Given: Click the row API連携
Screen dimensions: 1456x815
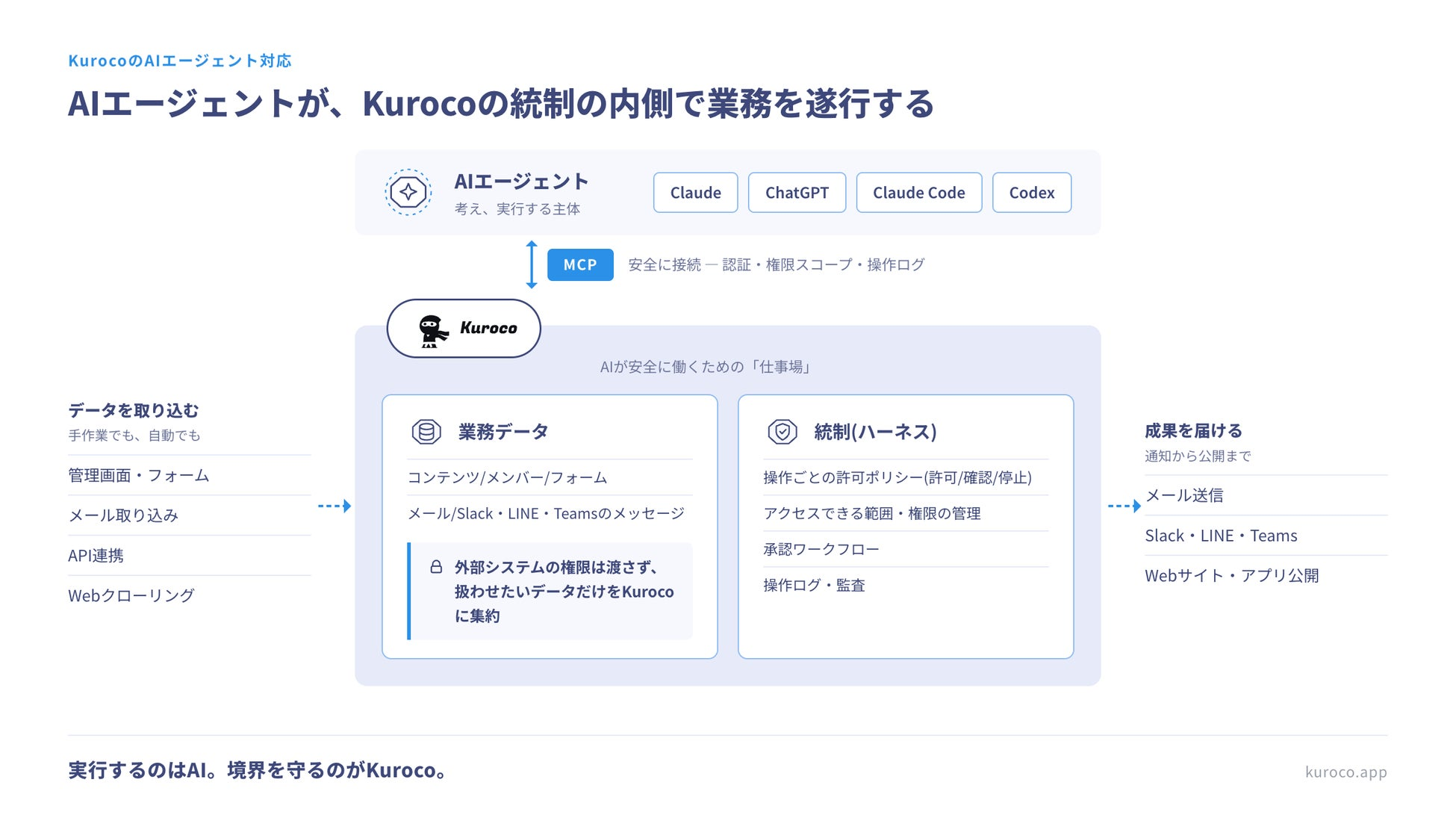Looking at the screenshot, I should click(190, 555).
